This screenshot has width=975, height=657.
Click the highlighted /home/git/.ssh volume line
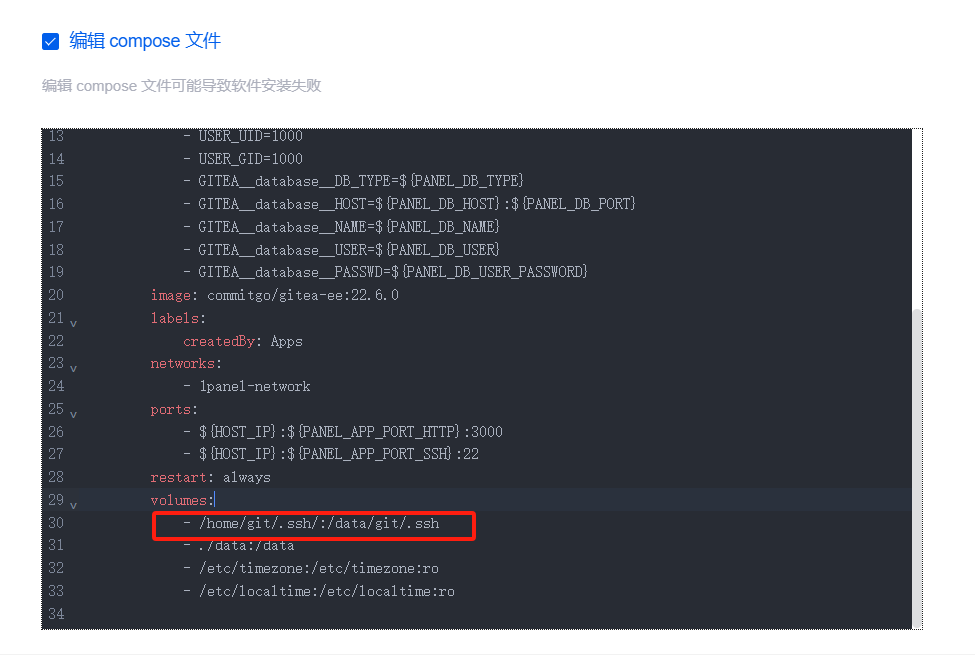click(310, 522)
